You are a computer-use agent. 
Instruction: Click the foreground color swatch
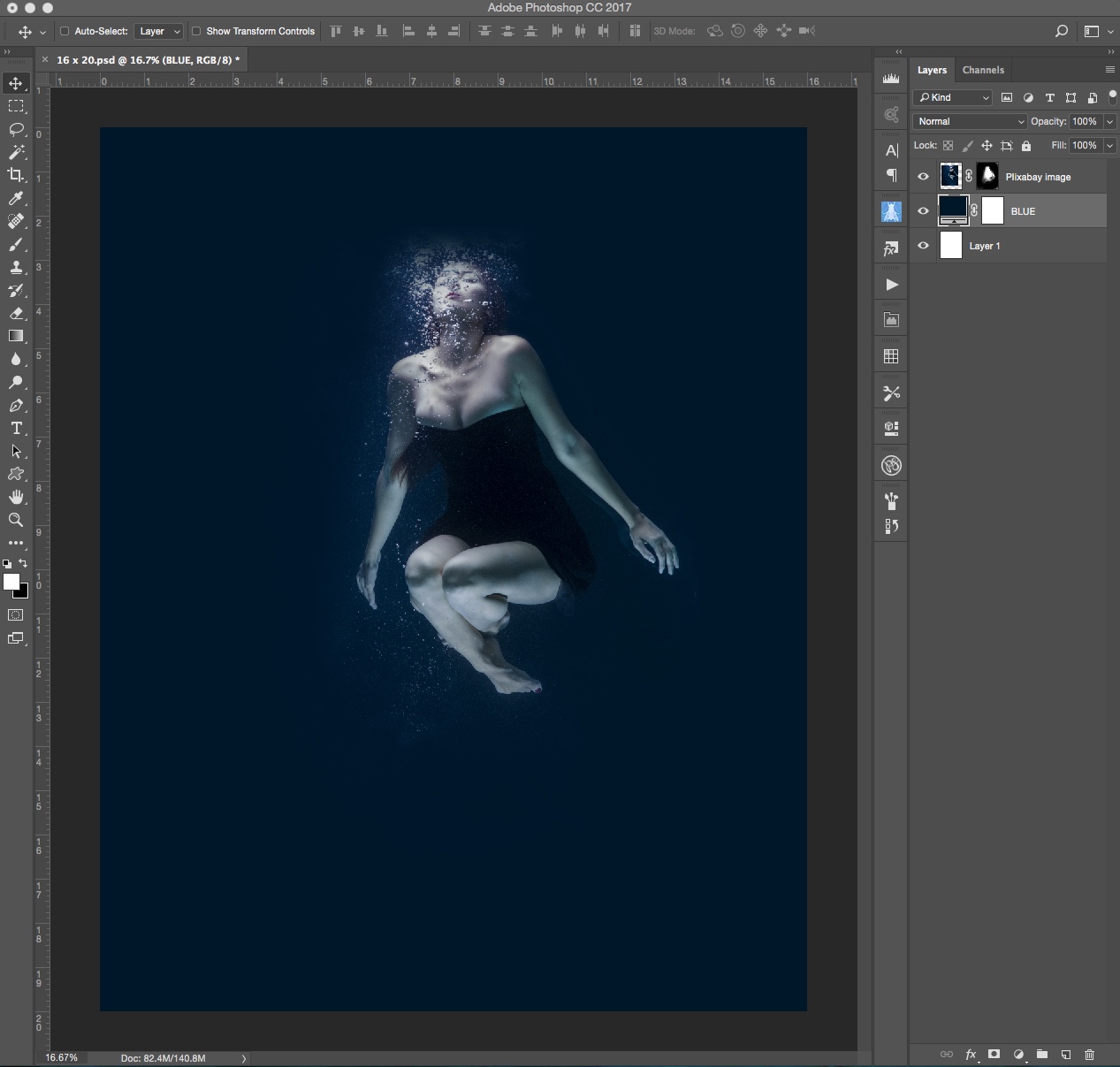pos(11,582)
